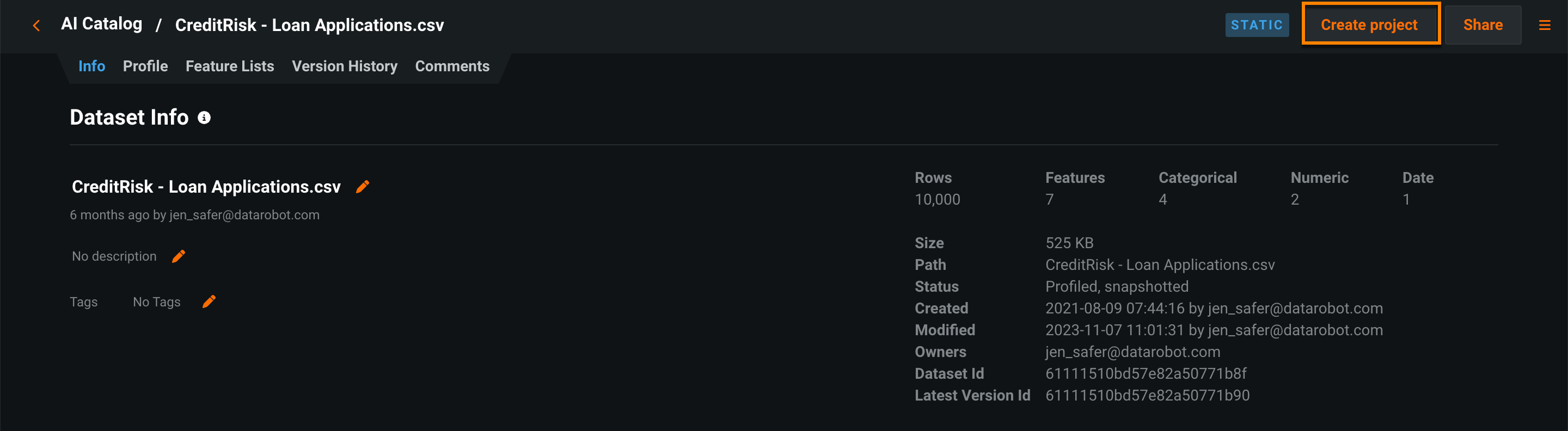The height and width of the screenshot is (431, 1568).
Task: Click the No Tags placeholder text
Action: pyautogui.click(x=156, y=302)
